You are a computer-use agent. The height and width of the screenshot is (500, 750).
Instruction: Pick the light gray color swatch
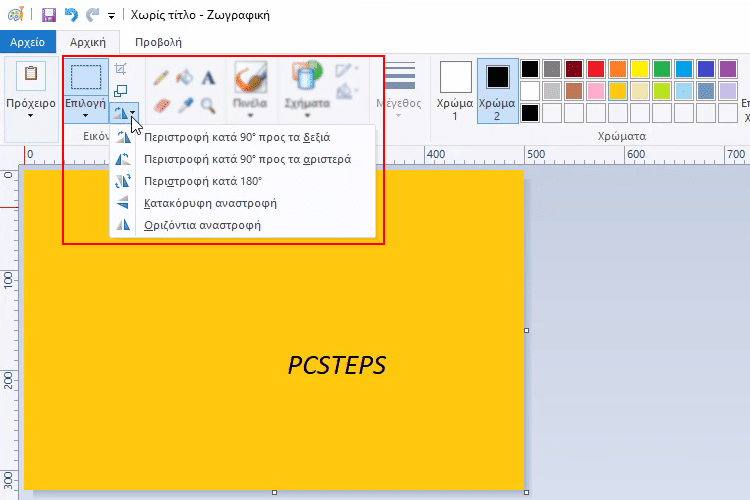552,91
